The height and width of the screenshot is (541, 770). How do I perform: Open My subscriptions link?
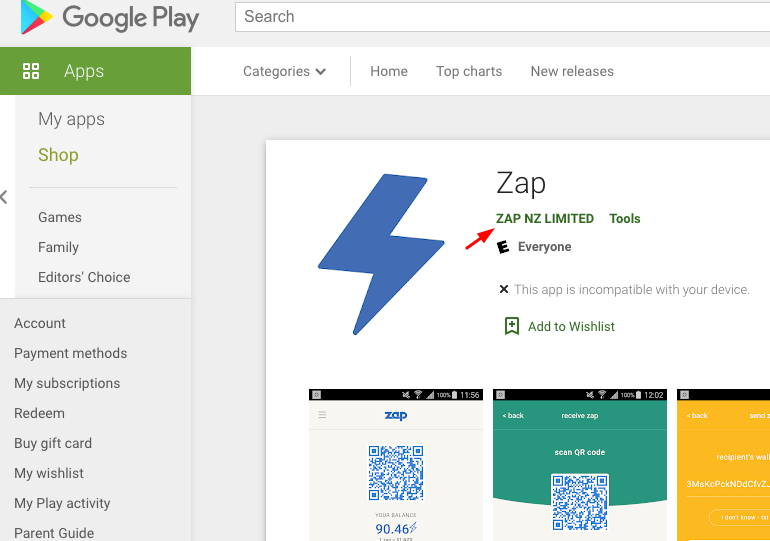(67, 383)
